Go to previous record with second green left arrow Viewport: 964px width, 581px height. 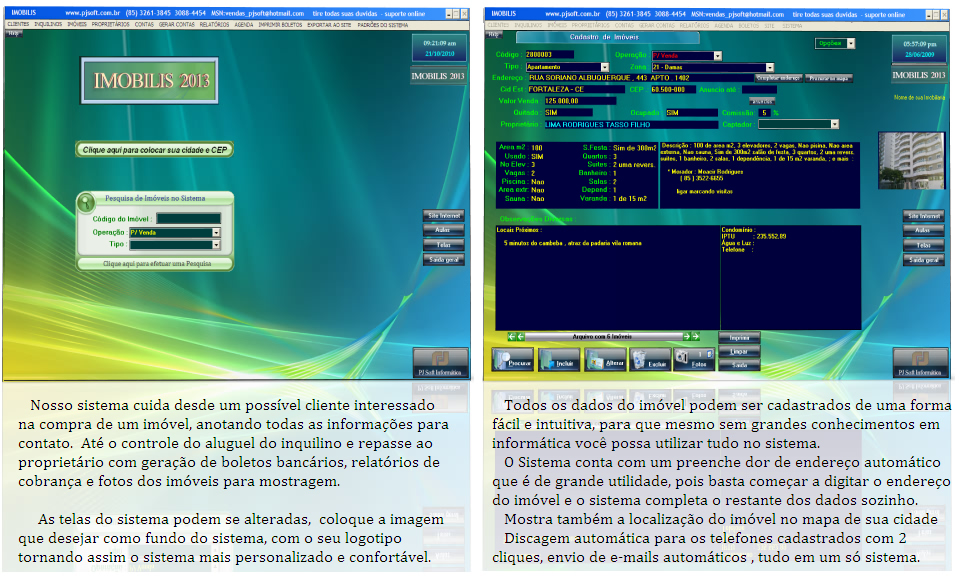[521, 336]
